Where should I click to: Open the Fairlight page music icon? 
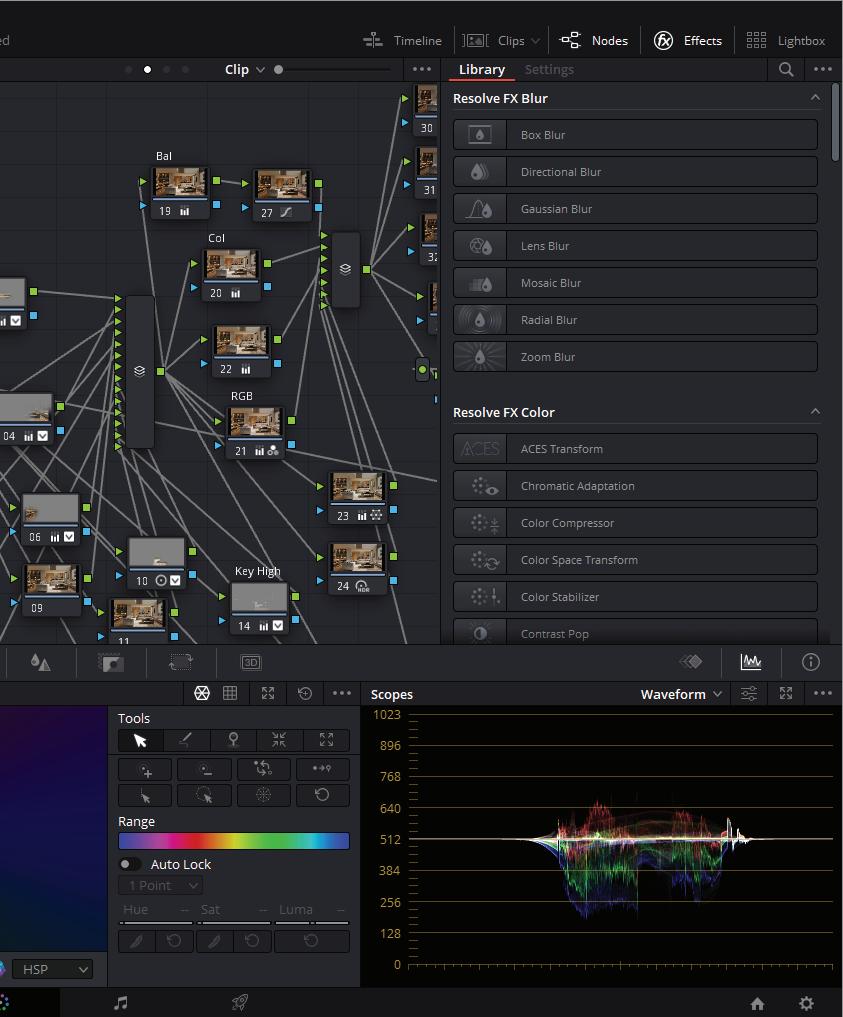(121, 1003)
